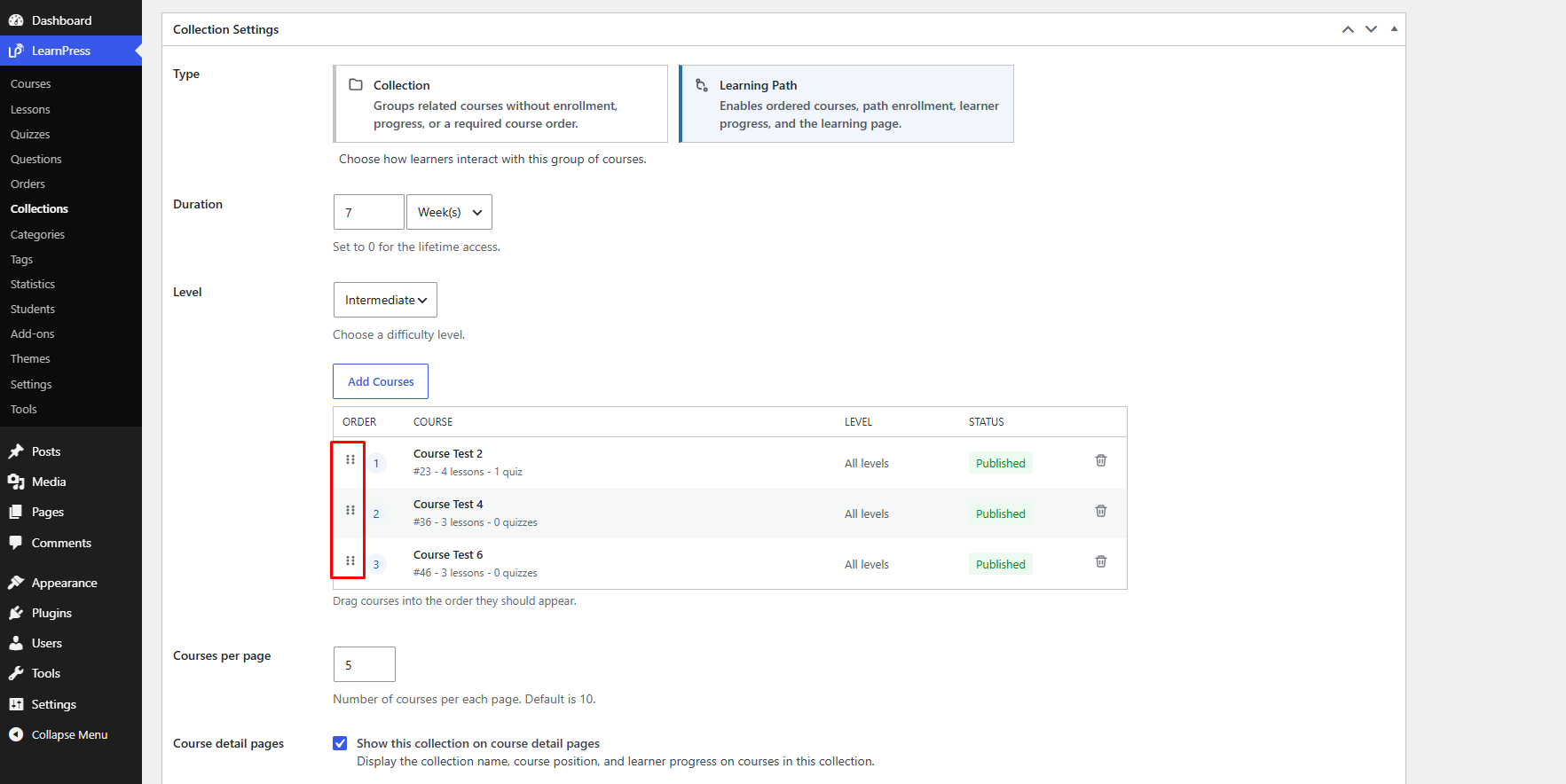
Task: Click Published status of Course Test 2
Action: point(1001,463)
